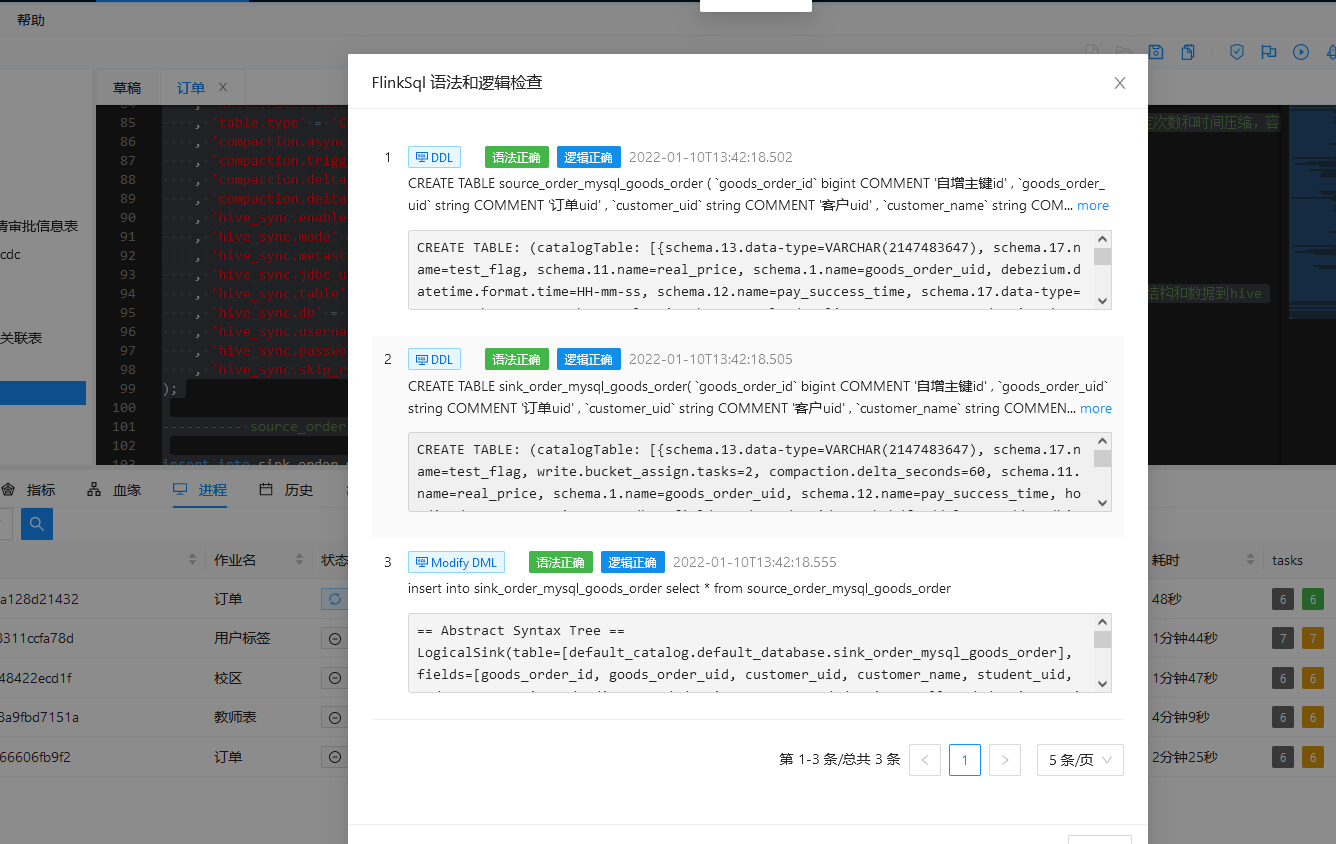Switch to the 订单 editor tab
This screenshot has height=844, width=1336.
coord(191,88)
